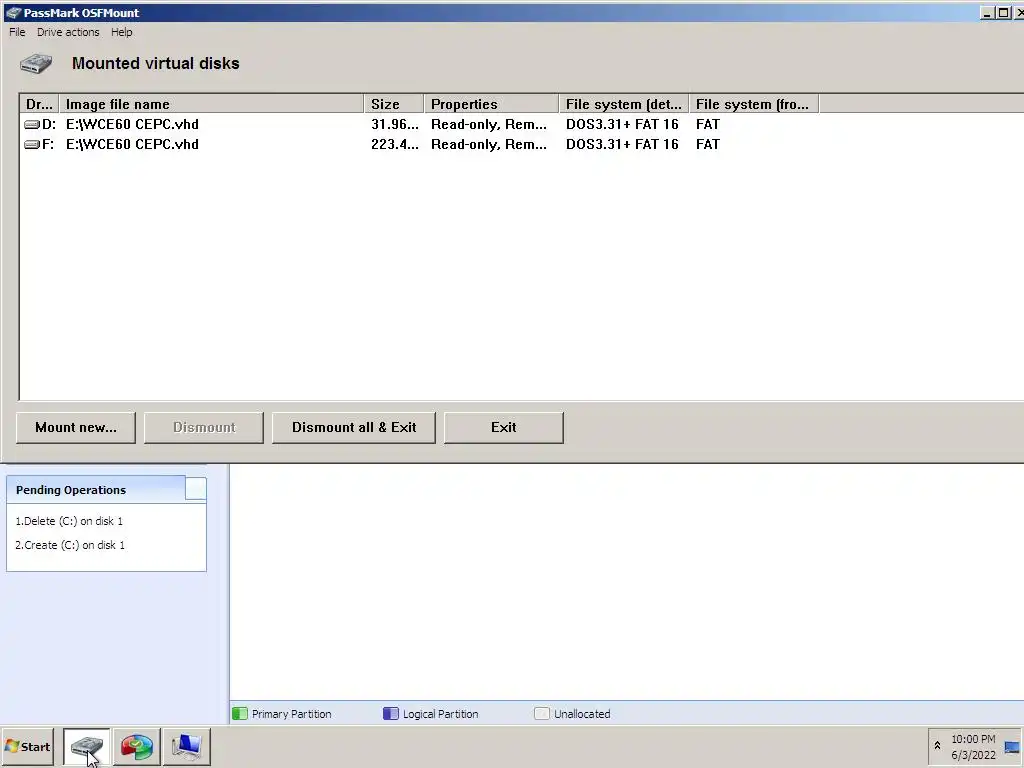
Task: Select pending operation 2.Create (C:) on disk 1
Action: click(69, 545)
